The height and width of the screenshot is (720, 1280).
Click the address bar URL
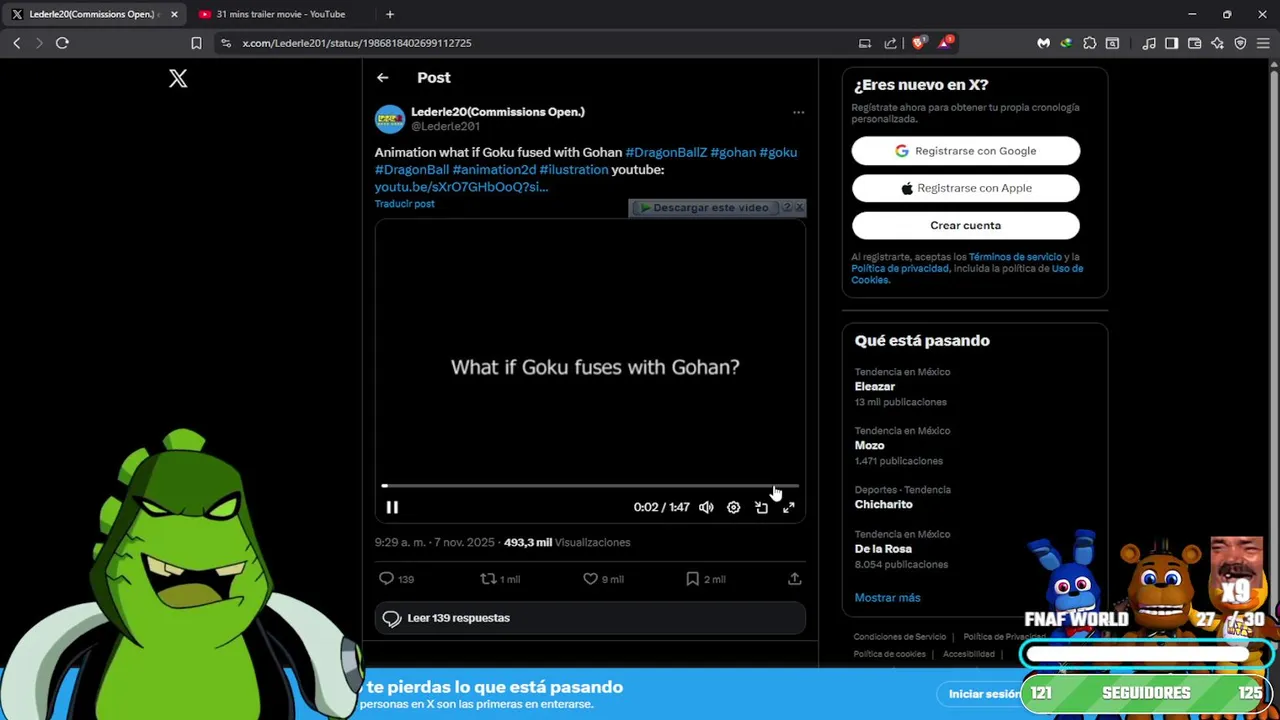pyautogui.click(x=356, y=43)
